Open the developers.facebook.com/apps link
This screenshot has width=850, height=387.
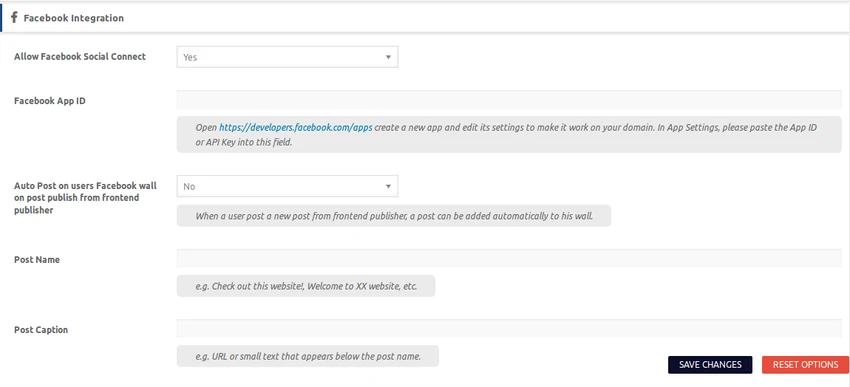[295, 128]
